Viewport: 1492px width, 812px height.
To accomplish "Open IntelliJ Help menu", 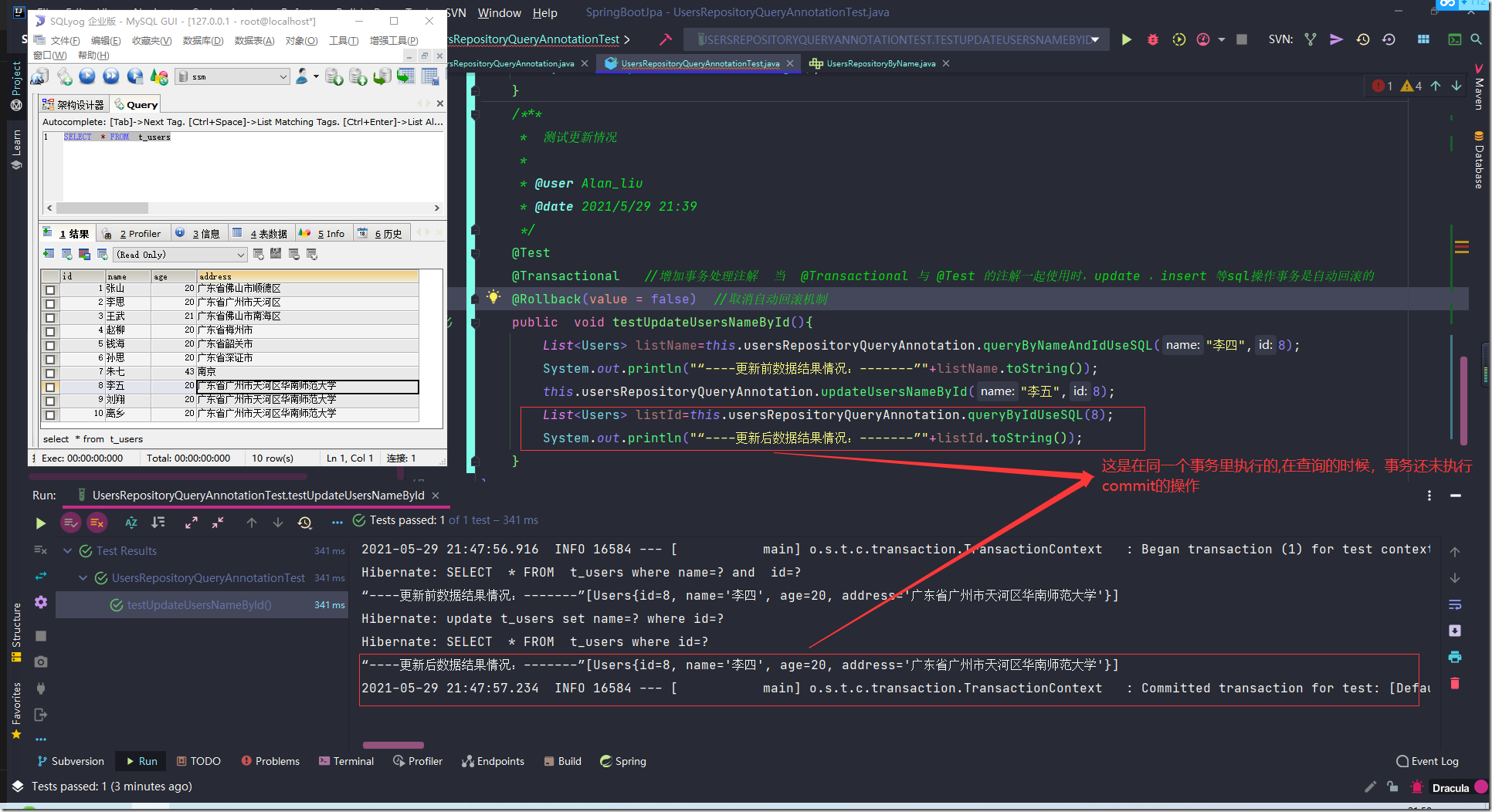I will 544,12.
